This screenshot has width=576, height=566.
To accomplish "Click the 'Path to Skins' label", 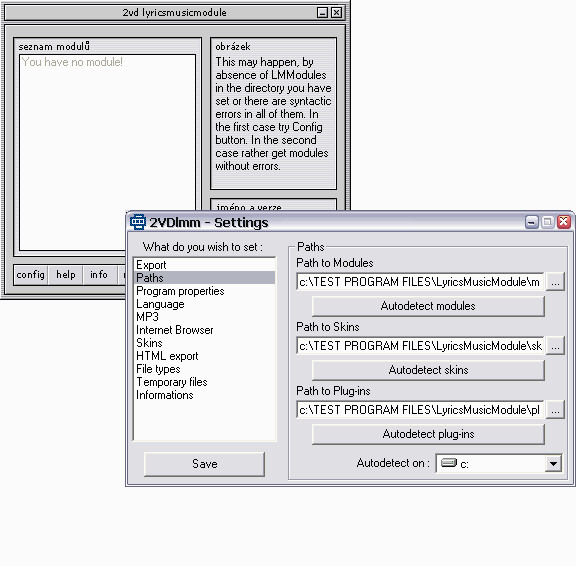I will point(328,327).
